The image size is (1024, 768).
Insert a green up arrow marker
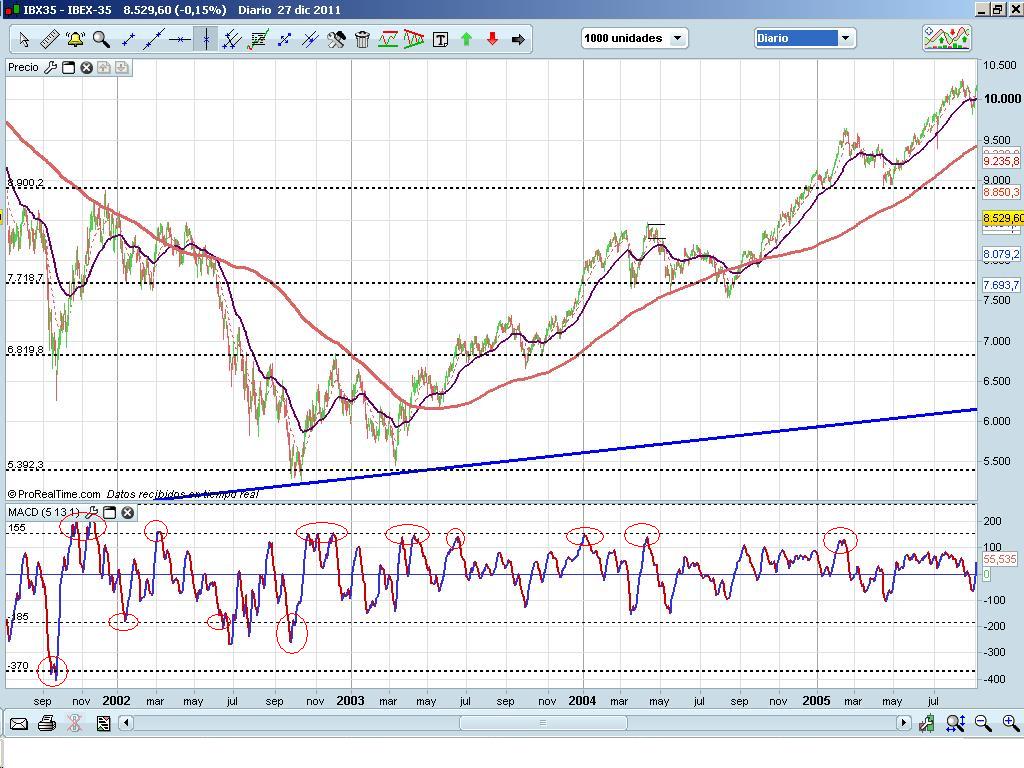tap(466, 39)
